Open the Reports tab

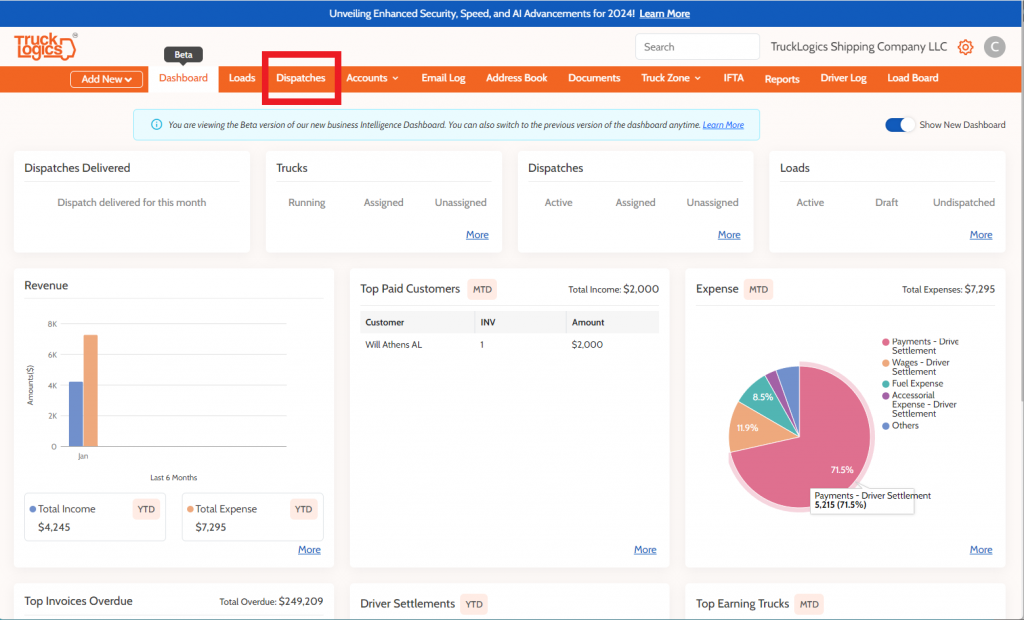782,79
